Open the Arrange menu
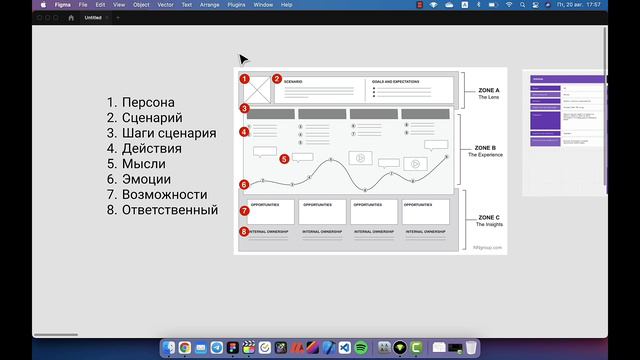Screen dimensions: 640x360 (x=209, y=5)
